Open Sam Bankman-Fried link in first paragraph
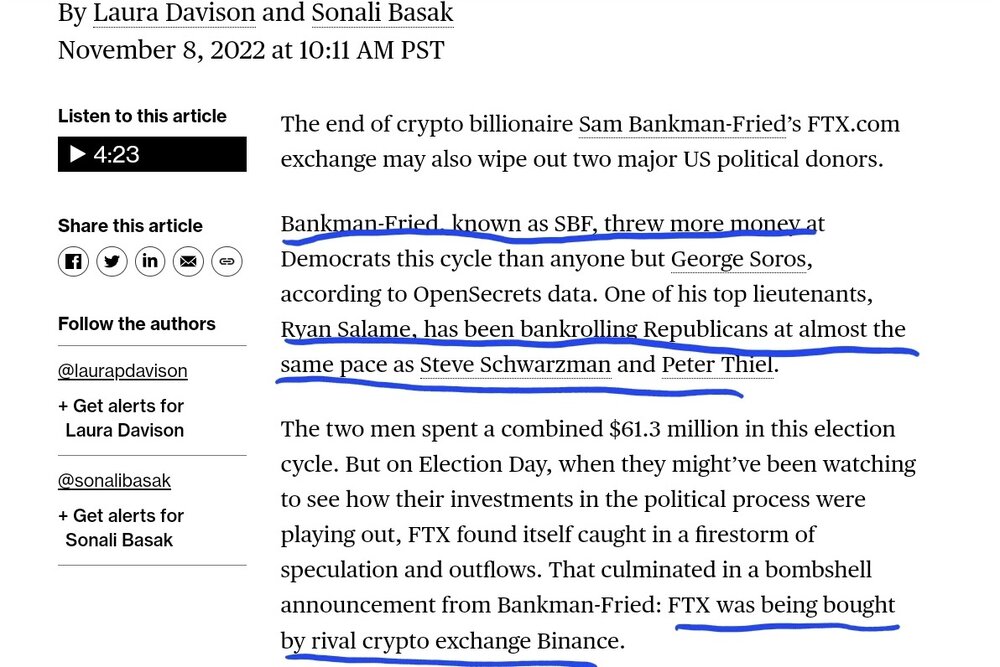This screenshot has width=1000, height=667. [x=677, y=125]
